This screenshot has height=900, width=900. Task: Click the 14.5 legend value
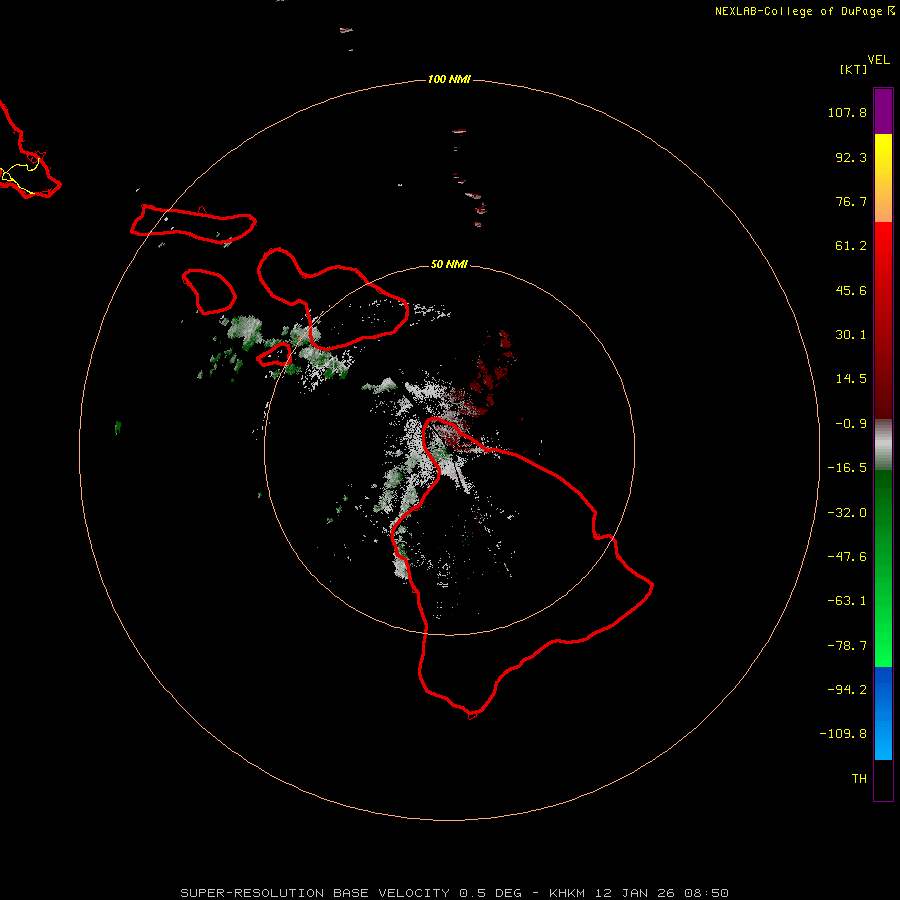click(x=851, y=379)
